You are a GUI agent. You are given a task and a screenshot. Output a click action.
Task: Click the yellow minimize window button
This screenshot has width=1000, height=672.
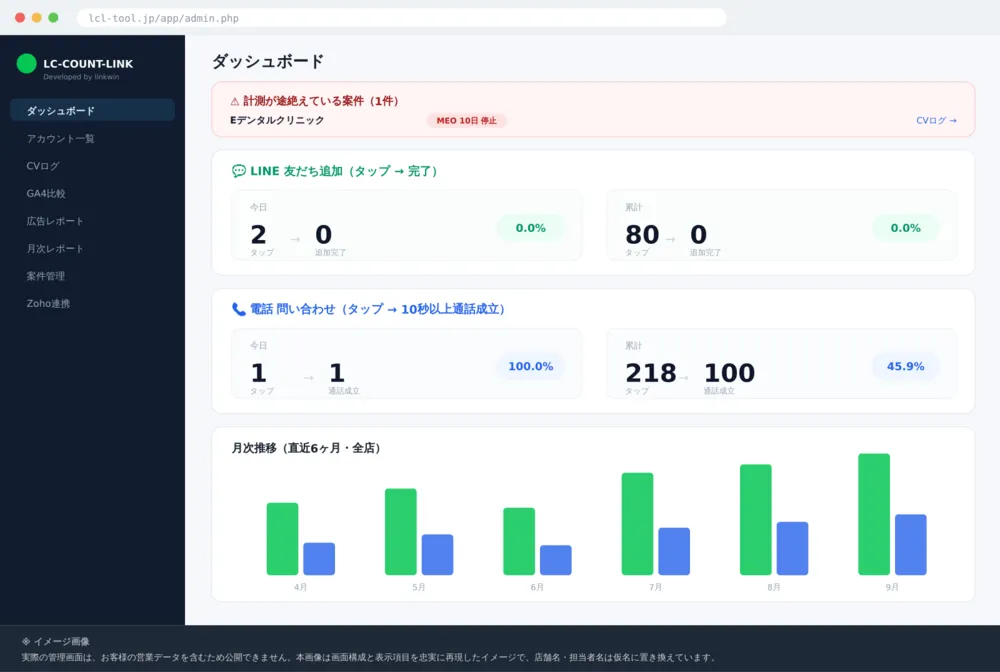(x=36, y=18)
